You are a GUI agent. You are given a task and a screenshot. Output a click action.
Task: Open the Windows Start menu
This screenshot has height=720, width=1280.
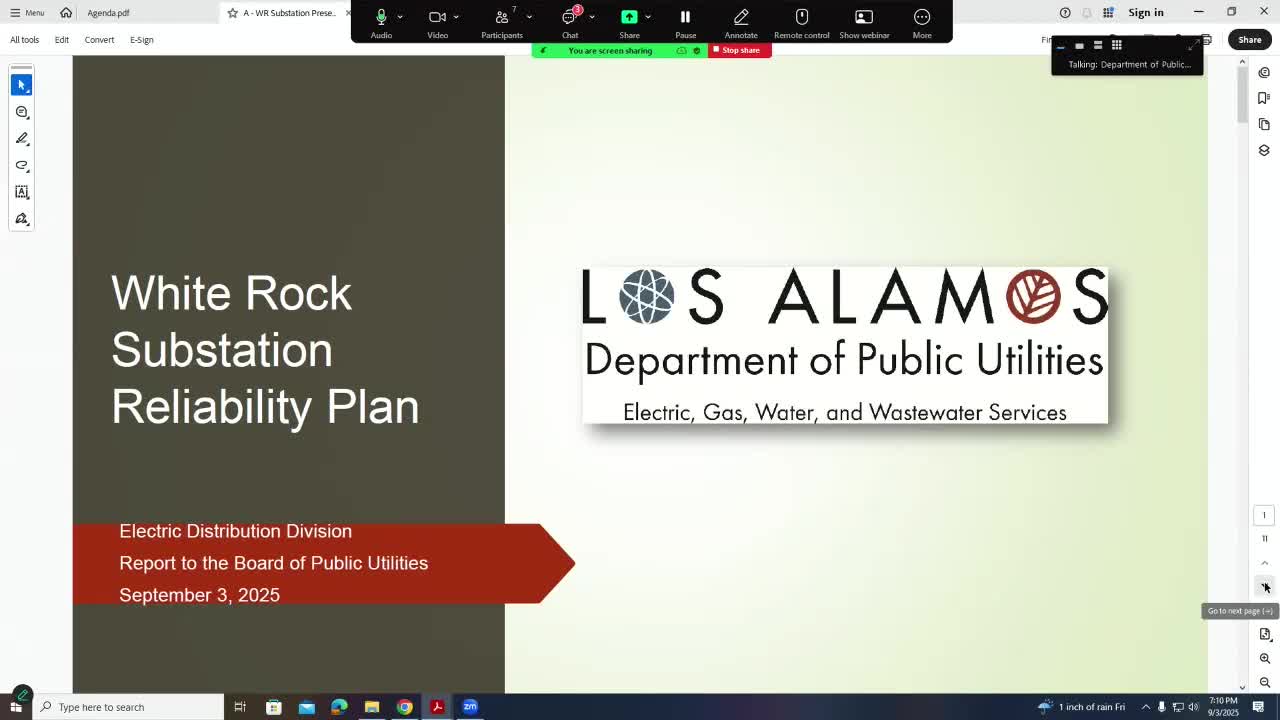tap(16, 707)
